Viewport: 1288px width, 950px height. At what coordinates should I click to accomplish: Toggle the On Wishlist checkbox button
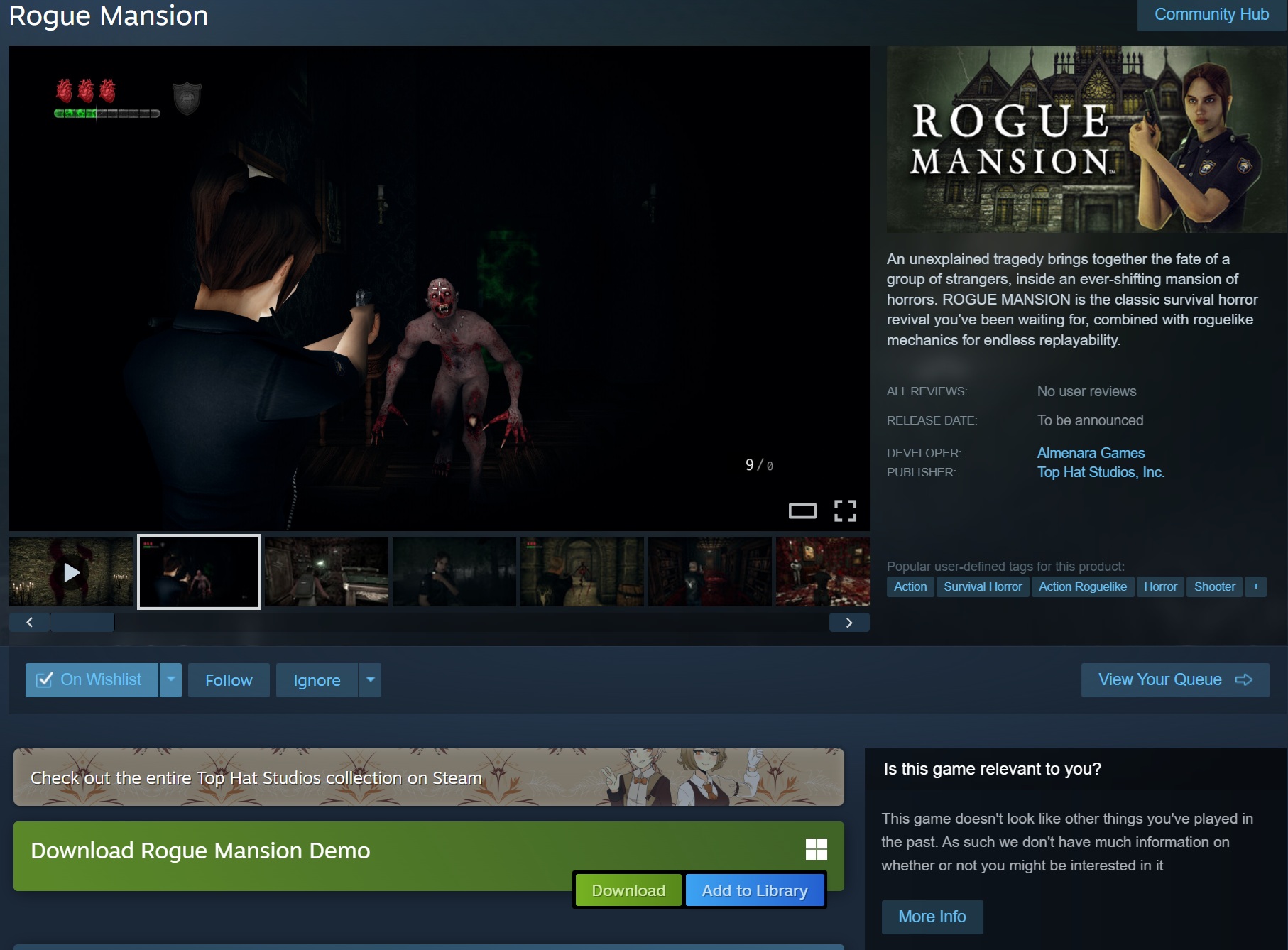tap(92, 680)
